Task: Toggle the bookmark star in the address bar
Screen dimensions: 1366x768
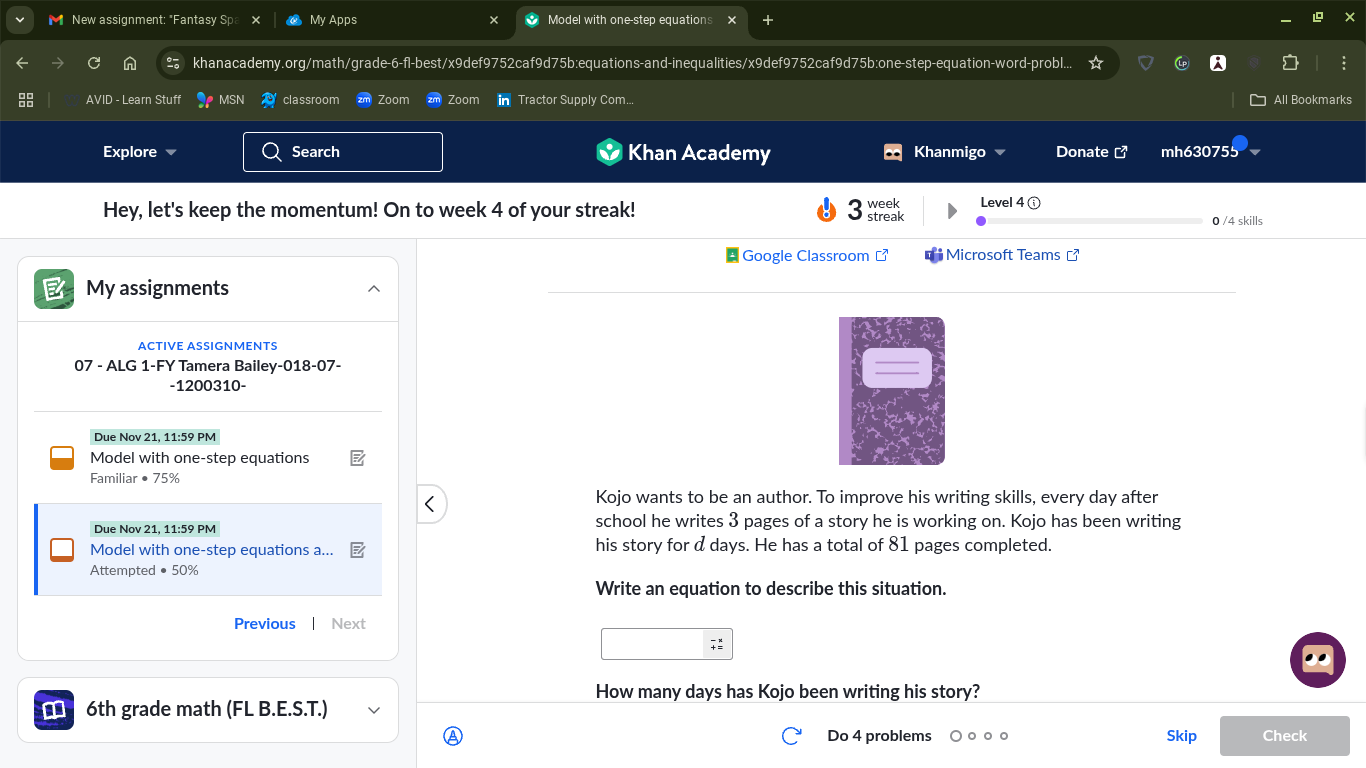Action: click(x=1096, y=62)
